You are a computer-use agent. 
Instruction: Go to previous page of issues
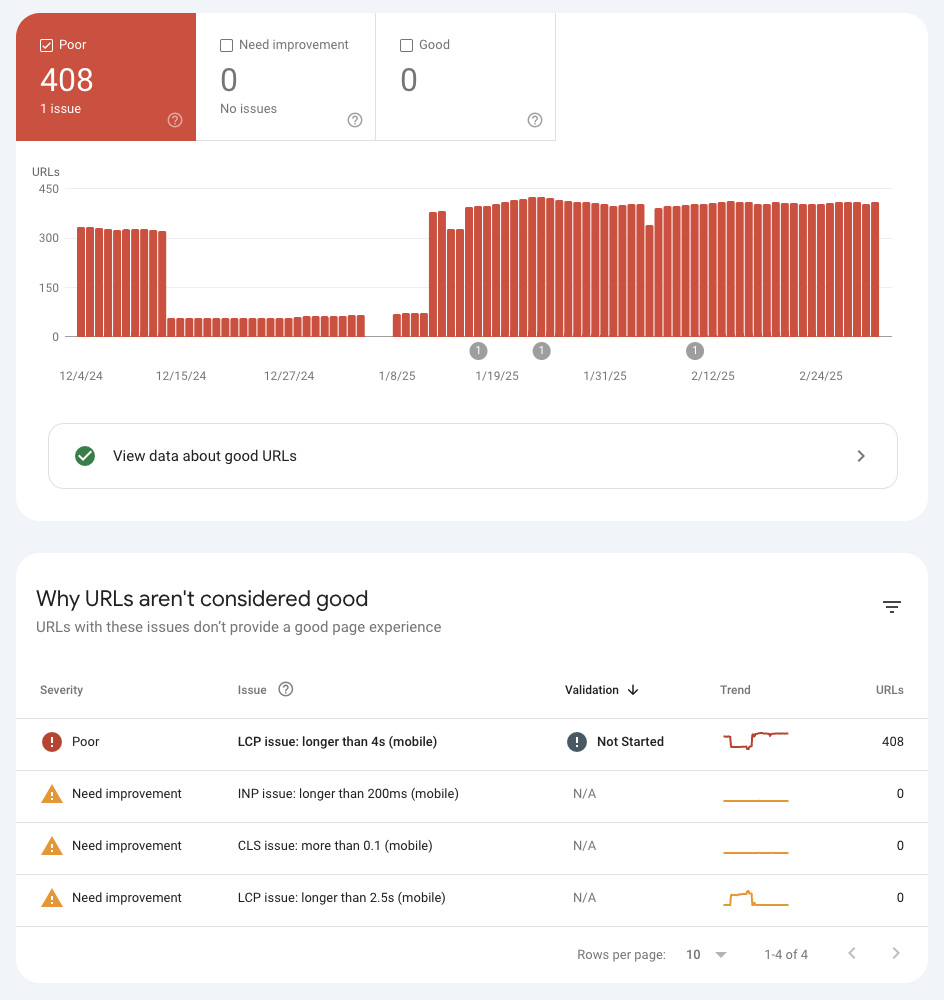click(x=852, y=954)
